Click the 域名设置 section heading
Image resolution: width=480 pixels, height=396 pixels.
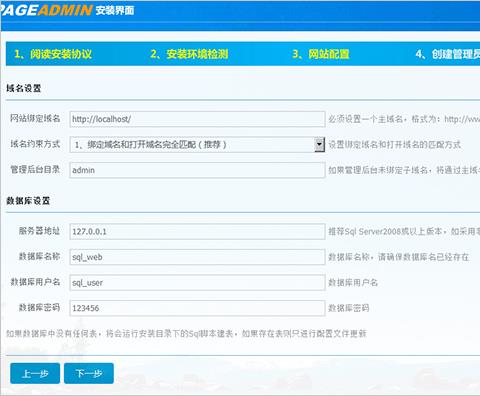tap(24, 88)
